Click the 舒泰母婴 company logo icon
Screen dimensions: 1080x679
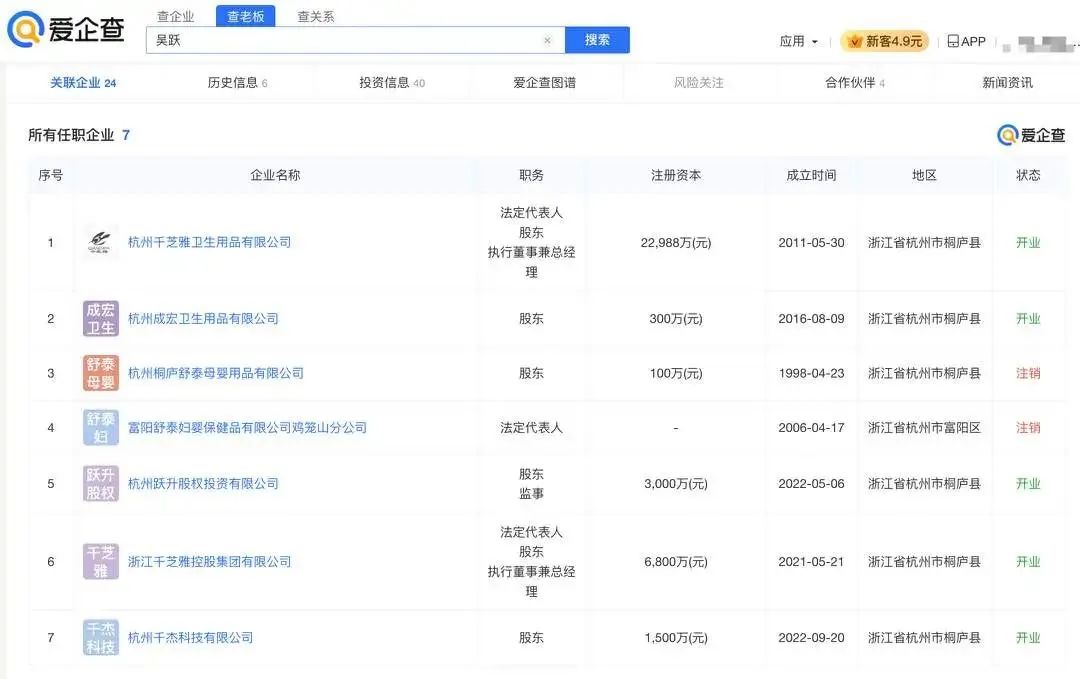[x=100, y=373]
